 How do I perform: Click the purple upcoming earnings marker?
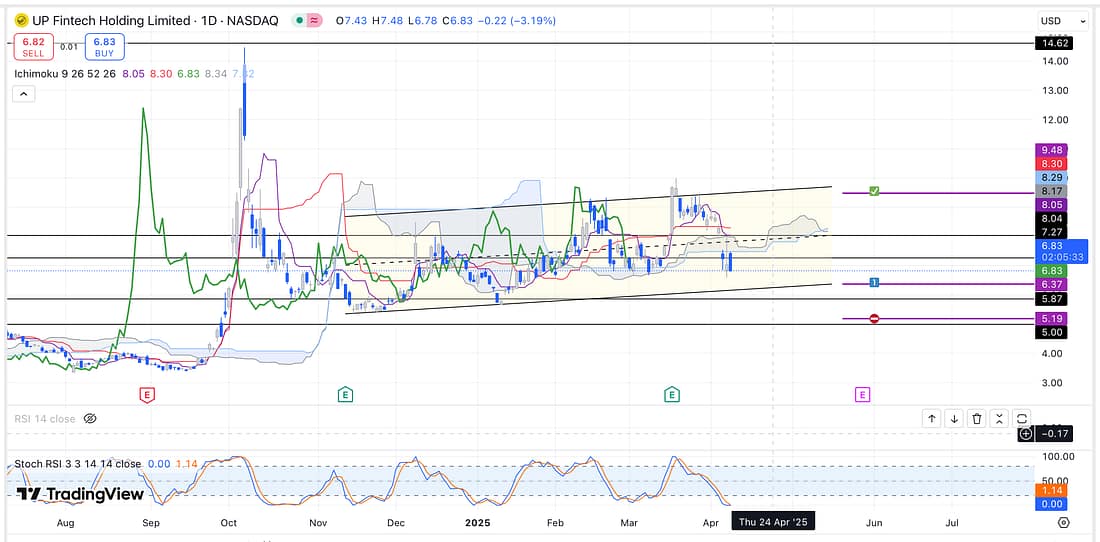click(862, 395)
